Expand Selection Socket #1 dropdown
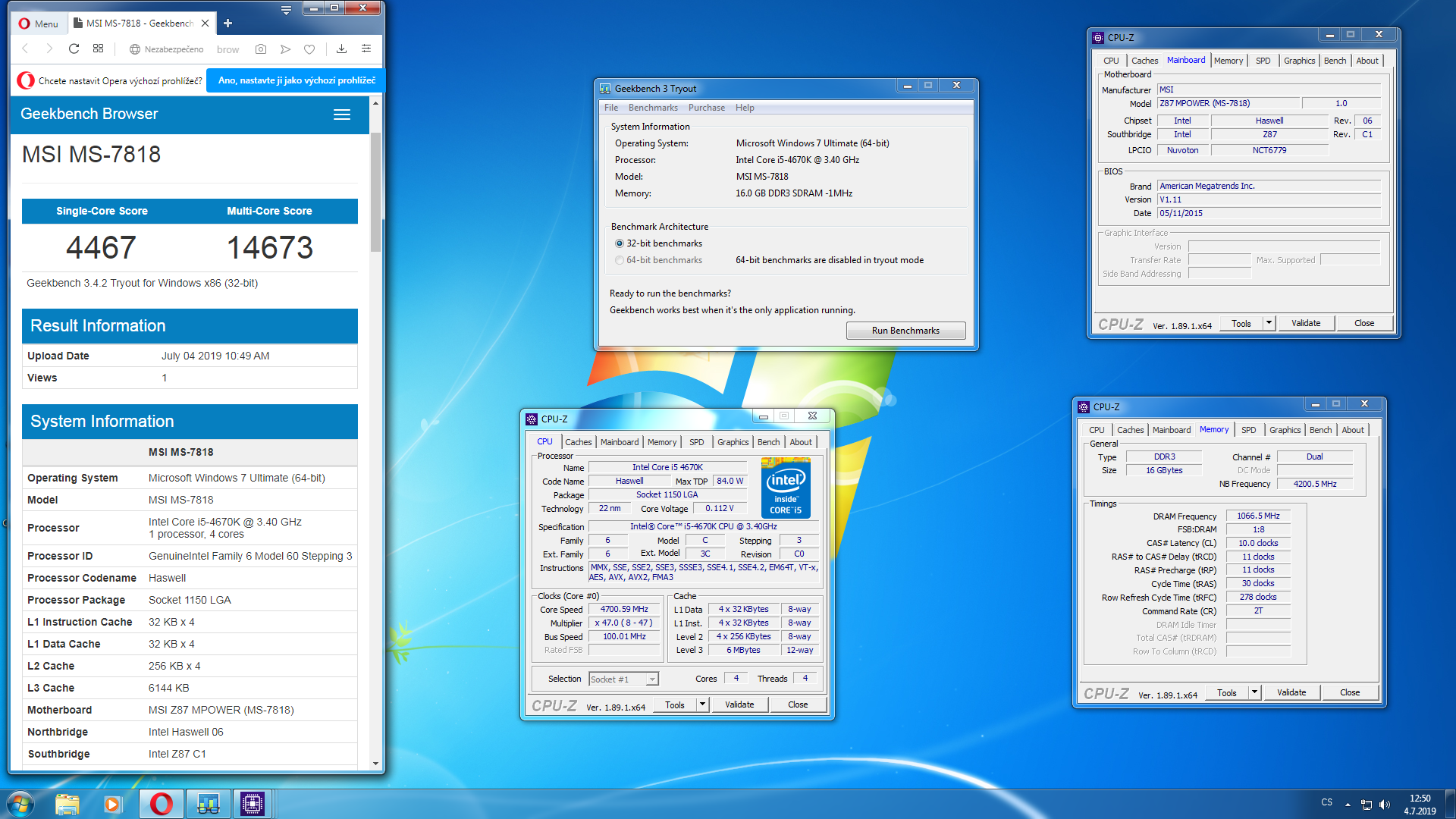This screenshot has width=1456, height=819. [x=652, y=679]
